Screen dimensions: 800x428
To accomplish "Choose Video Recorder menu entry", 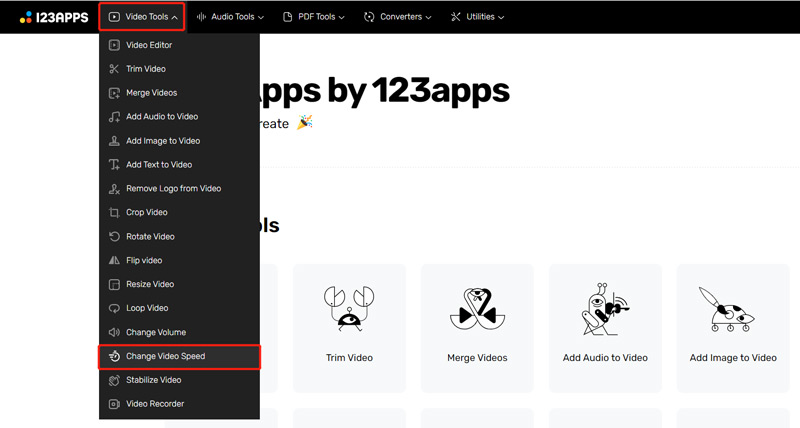I will pos(179,404).
